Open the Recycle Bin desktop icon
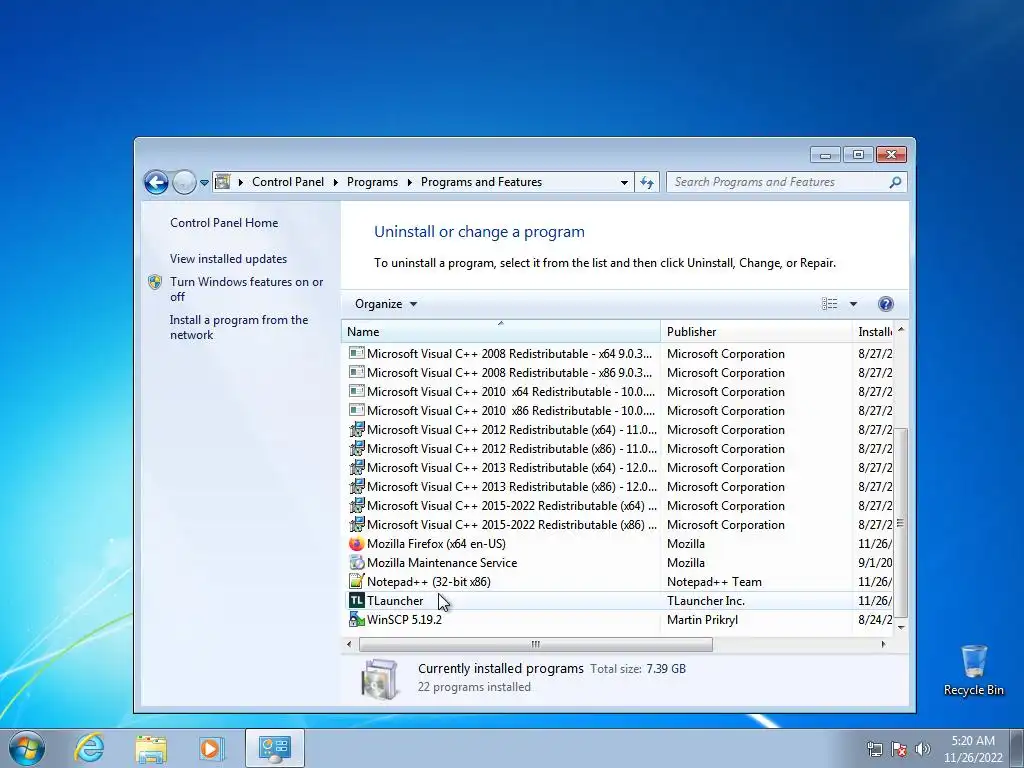 click(973, 670)
